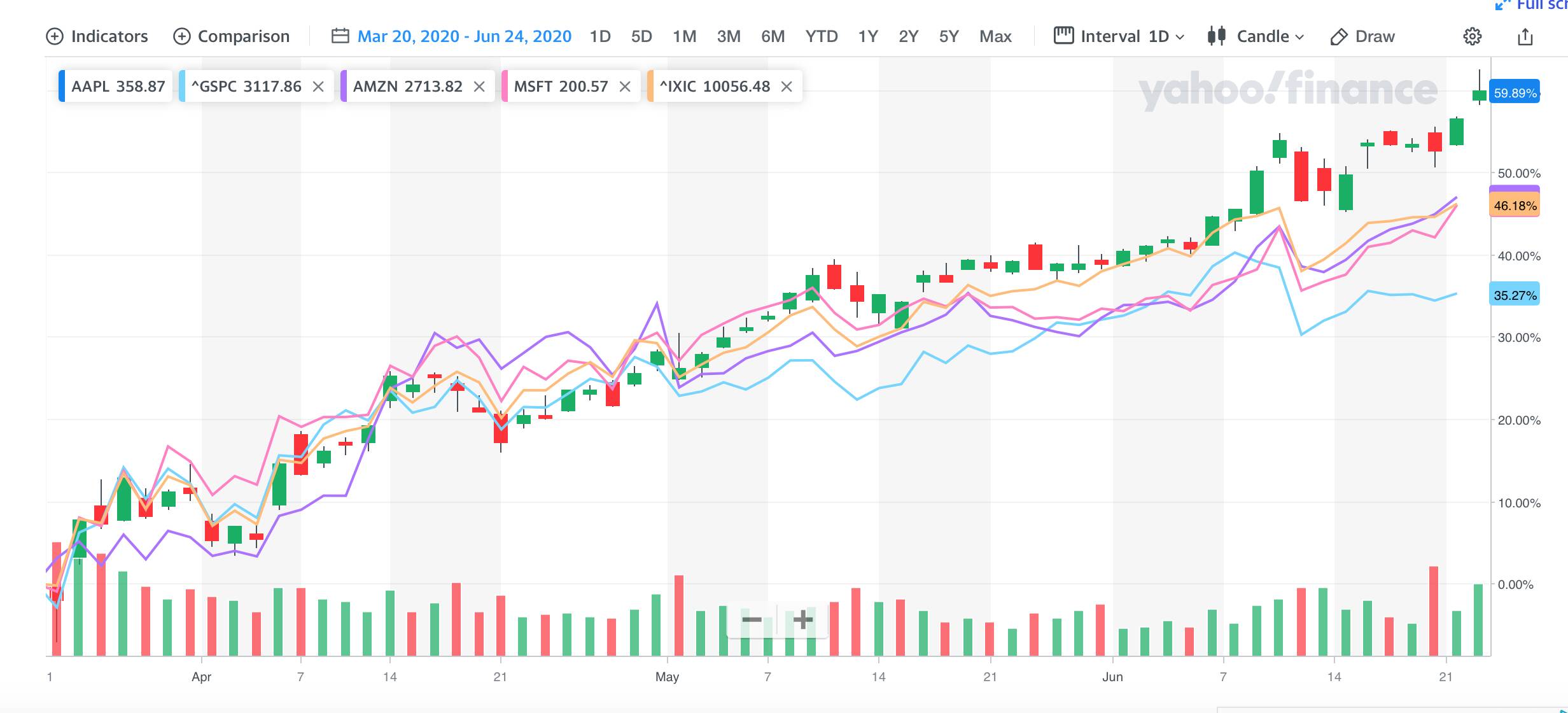Click the Interval ruler icon
Screen dimensions: 1568x713
click(x=1063, y=35)
